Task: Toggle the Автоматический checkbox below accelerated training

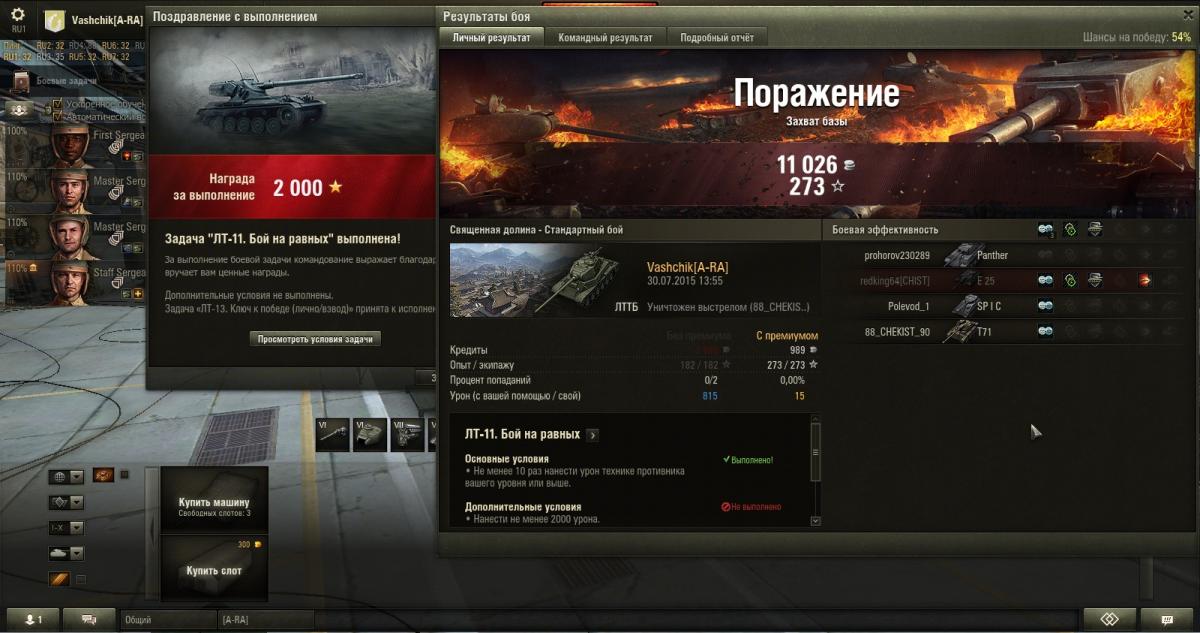Action: coord(57,117)
